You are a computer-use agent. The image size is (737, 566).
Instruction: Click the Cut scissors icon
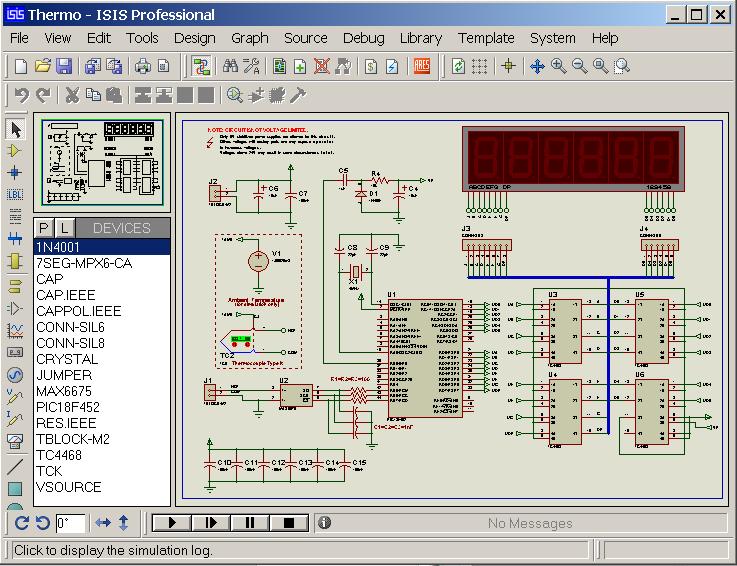click(x=72, y=95)
